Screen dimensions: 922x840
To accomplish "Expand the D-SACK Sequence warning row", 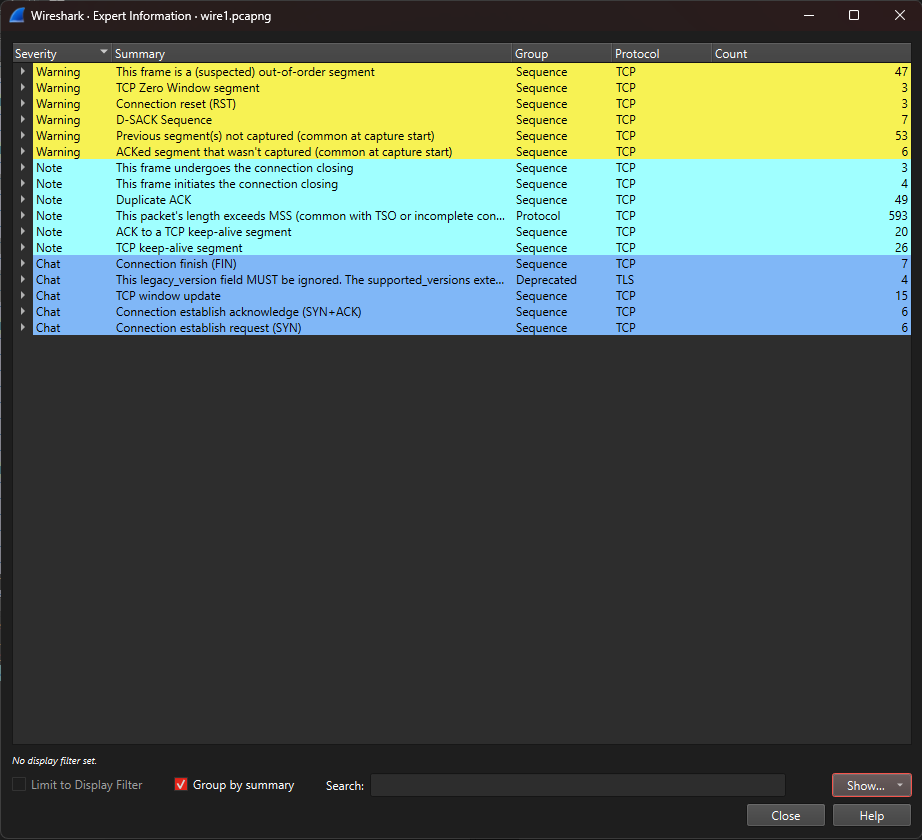I will click(22, 119).
